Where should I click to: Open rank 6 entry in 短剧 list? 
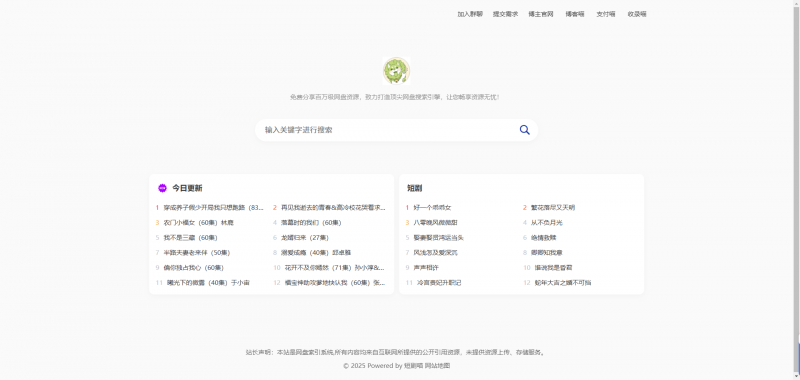tap(543, 238)
